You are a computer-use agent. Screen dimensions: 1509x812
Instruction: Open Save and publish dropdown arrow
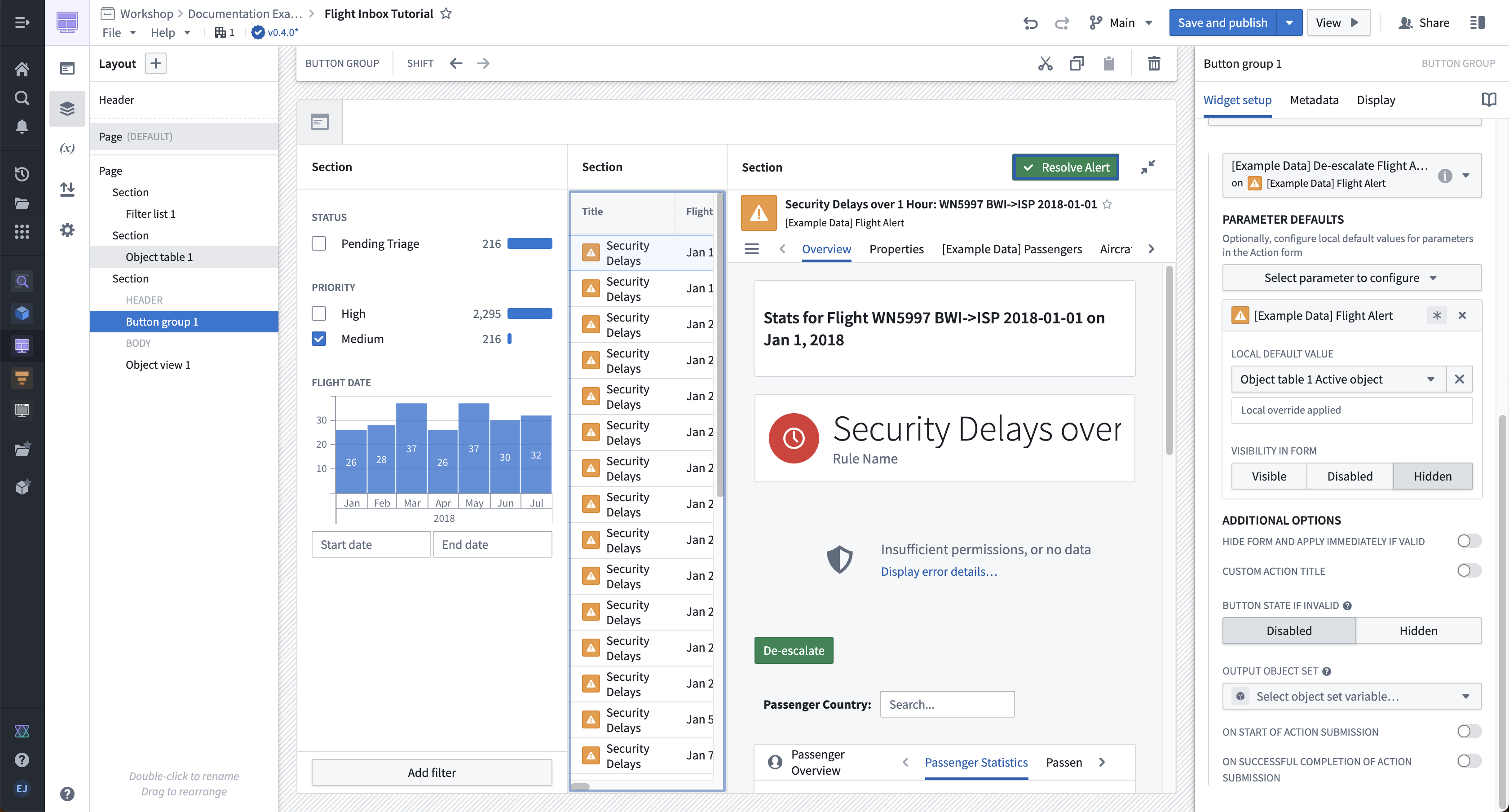coord(1289,23)
